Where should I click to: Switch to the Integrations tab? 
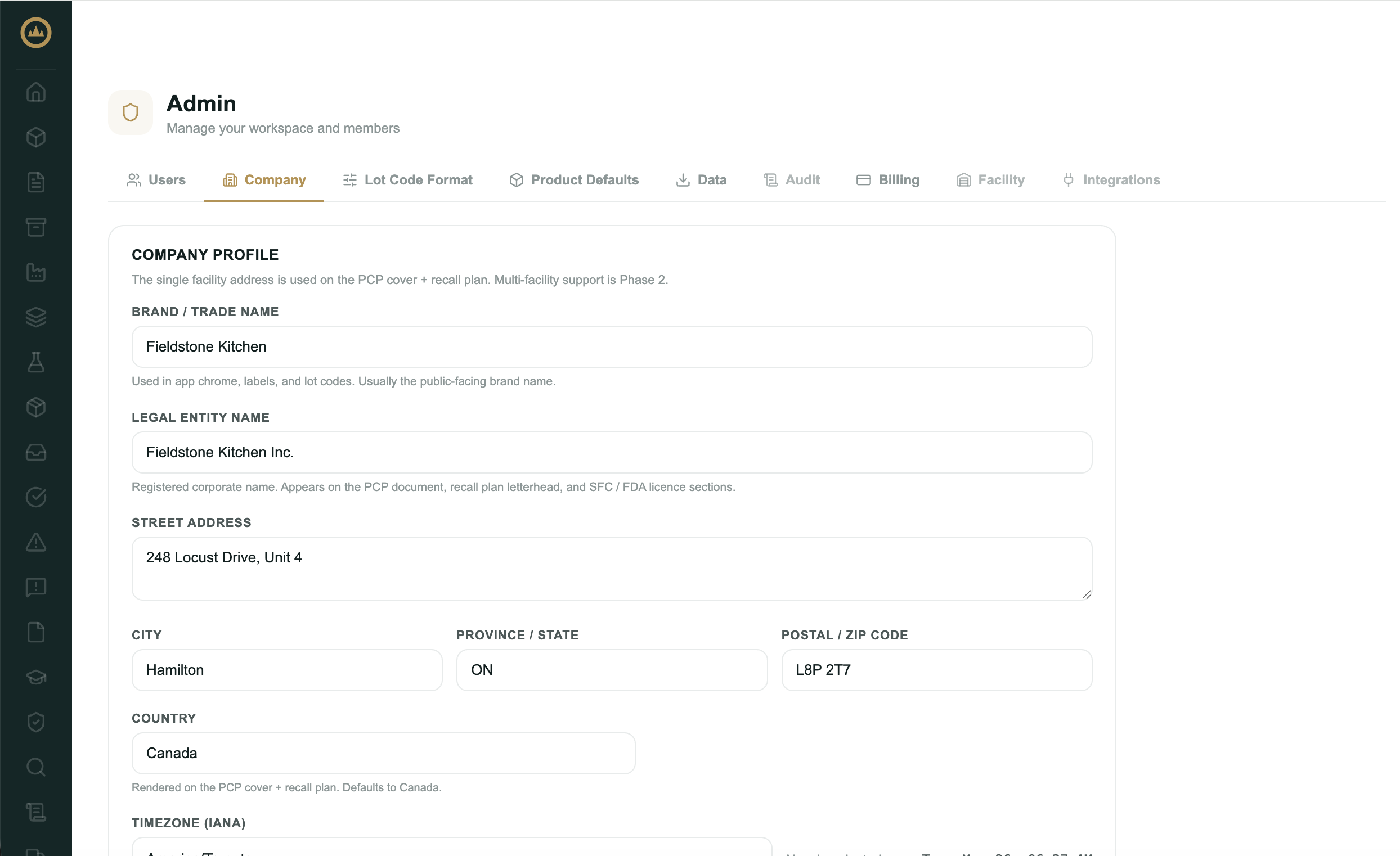[x=1111, y=180]
